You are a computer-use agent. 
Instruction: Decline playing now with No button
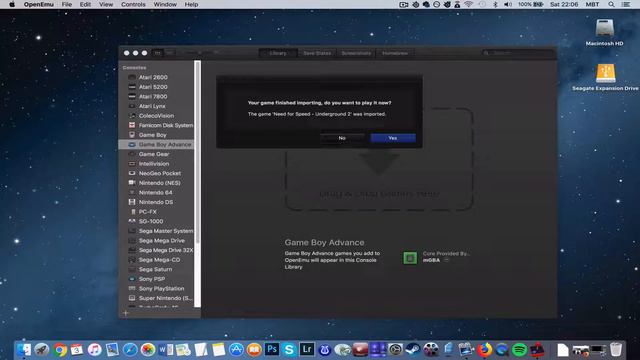click(342, 138)
